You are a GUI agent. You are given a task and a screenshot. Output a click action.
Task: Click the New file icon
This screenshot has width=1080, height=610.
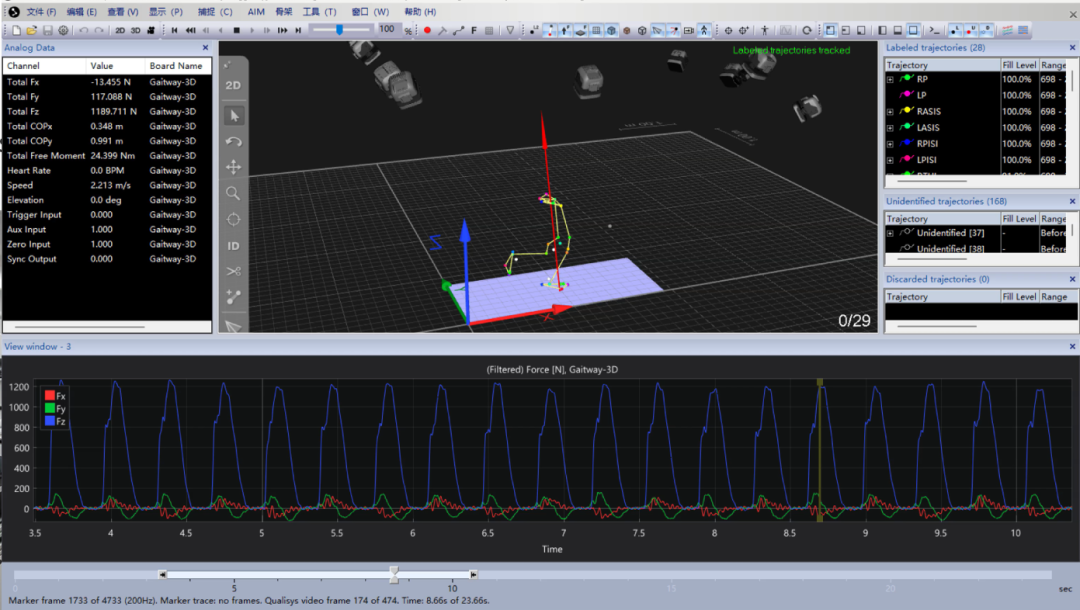(x=17, y=30)
